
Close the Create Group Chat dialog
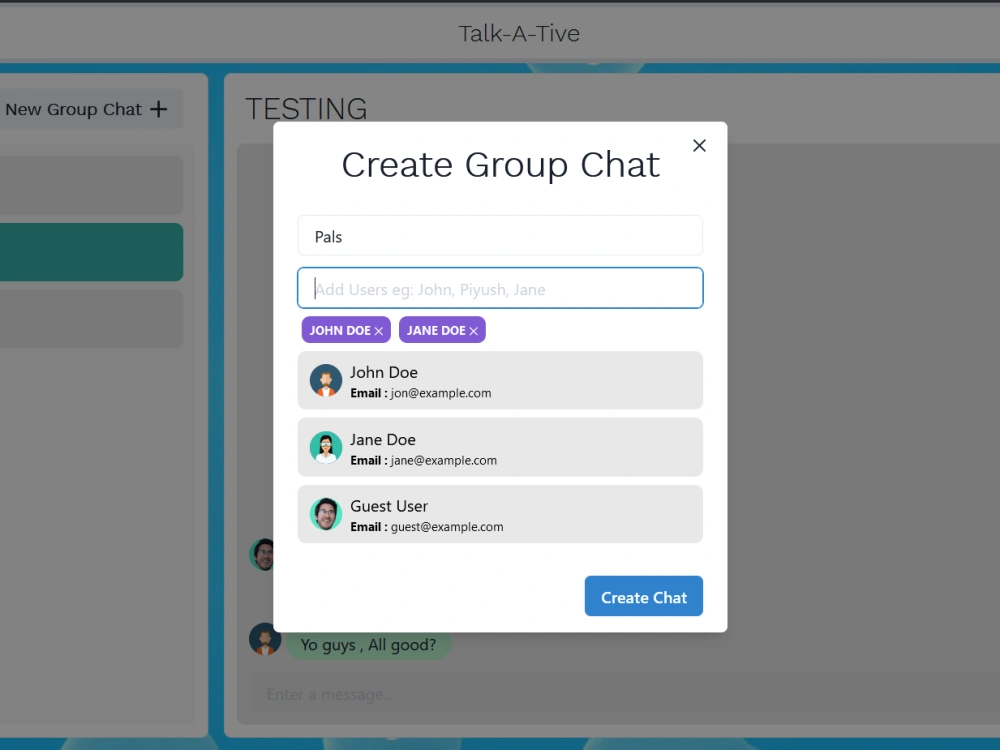point(699,145)
